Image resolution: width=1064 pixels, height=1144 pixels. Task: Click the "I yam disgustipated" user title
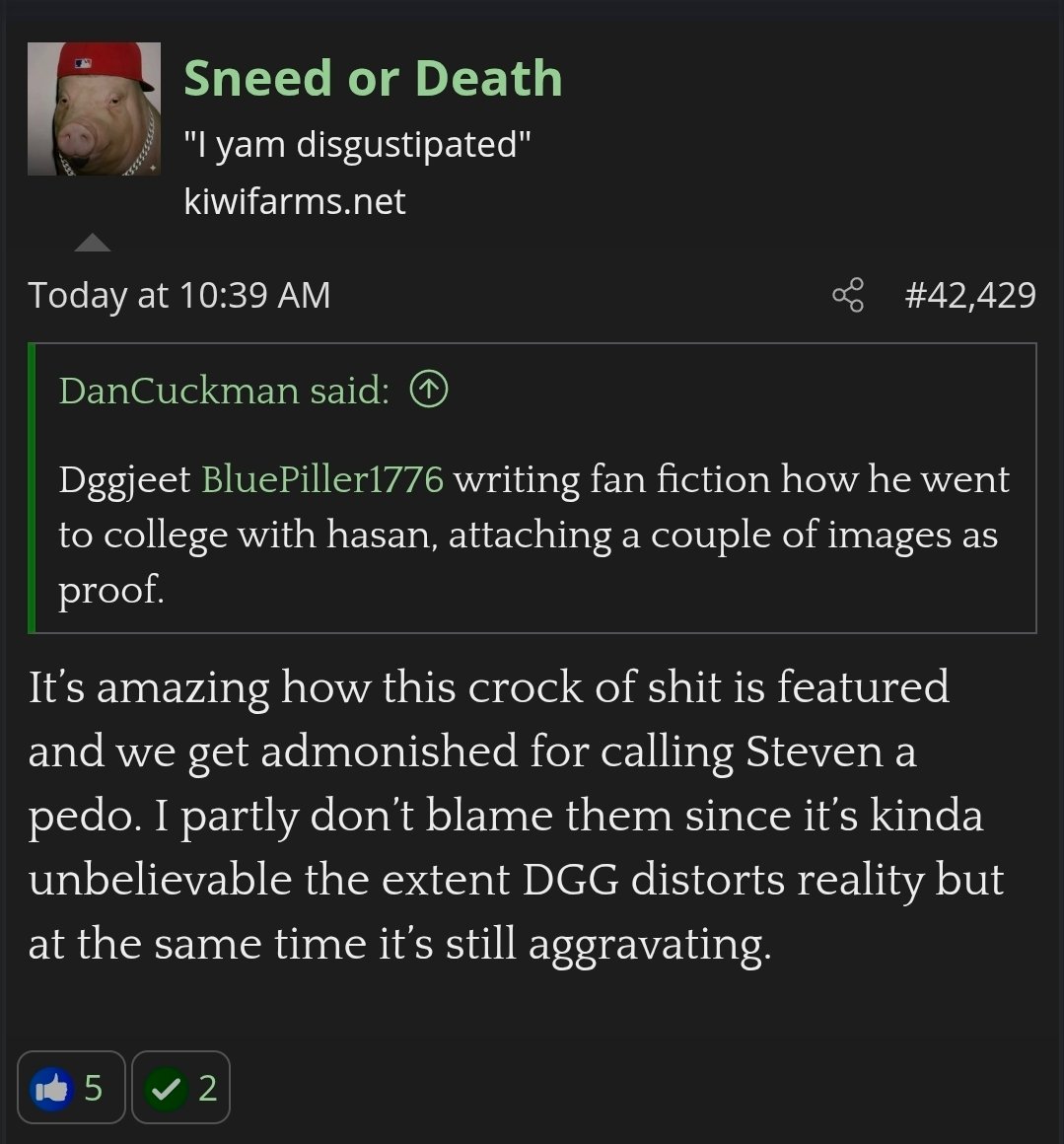click(357, 144)
